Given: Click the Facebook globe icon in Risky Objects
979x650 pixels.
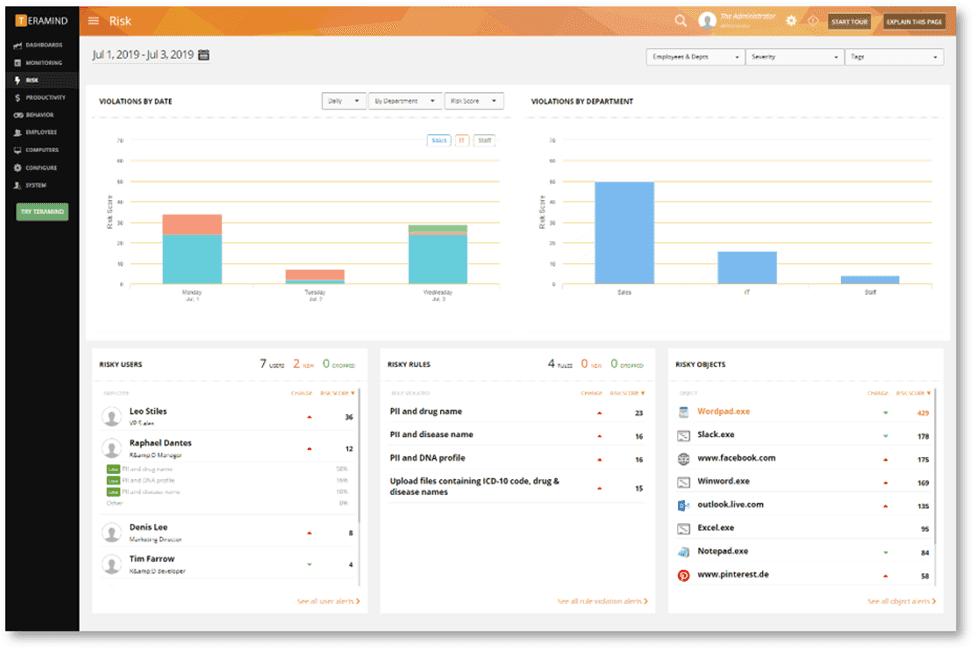Looking at the screenshot, I should (683, 458).
